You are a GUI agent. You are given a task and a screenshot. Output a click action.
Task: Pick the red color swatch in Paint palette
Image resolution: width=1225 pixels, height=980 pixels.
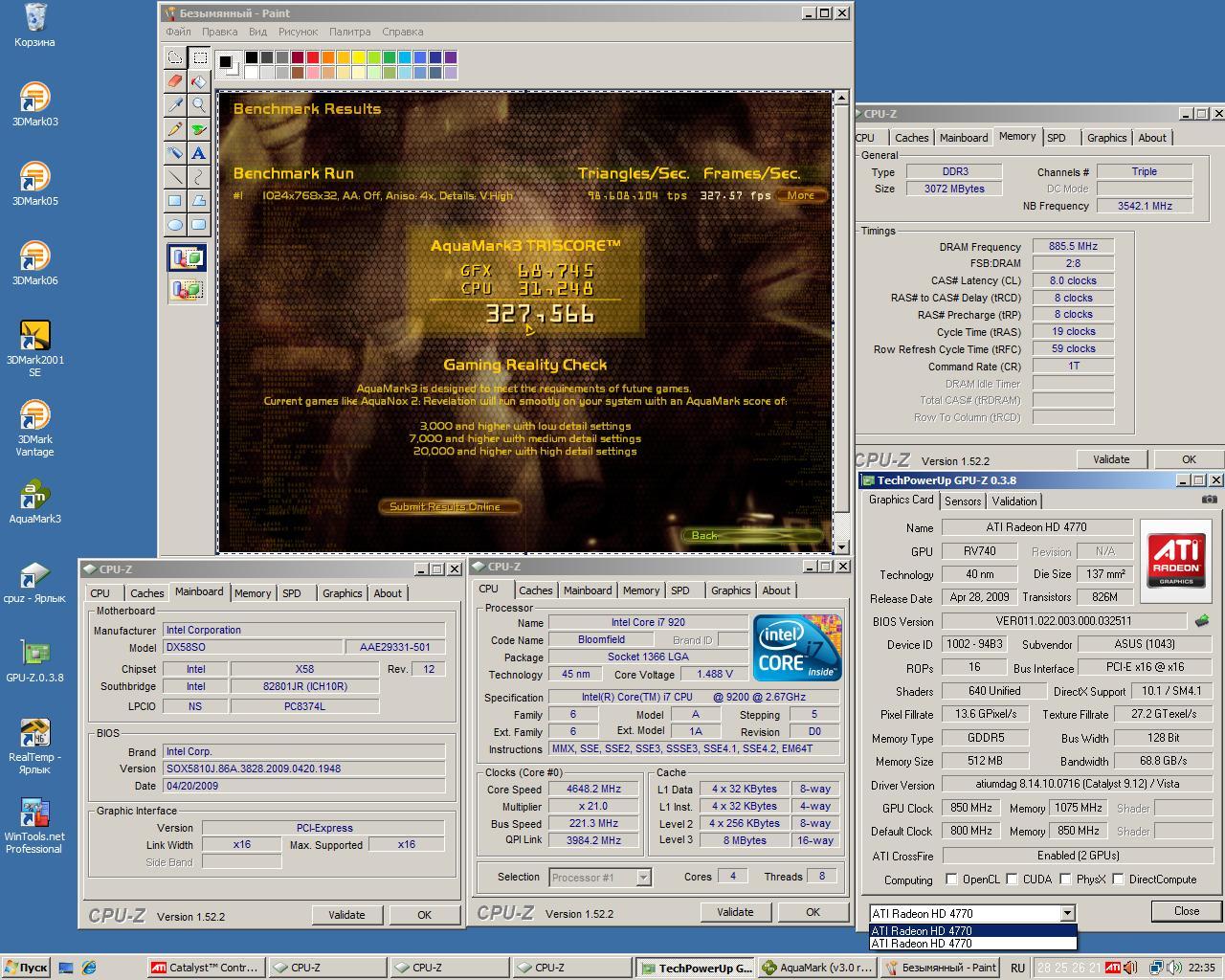(x=312, y=57)
